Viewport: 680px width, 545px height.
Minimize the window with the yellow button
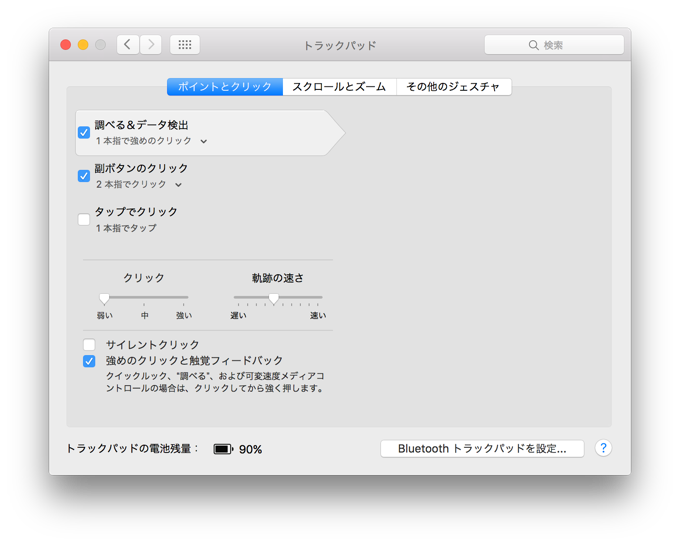[x=83, y=45]
